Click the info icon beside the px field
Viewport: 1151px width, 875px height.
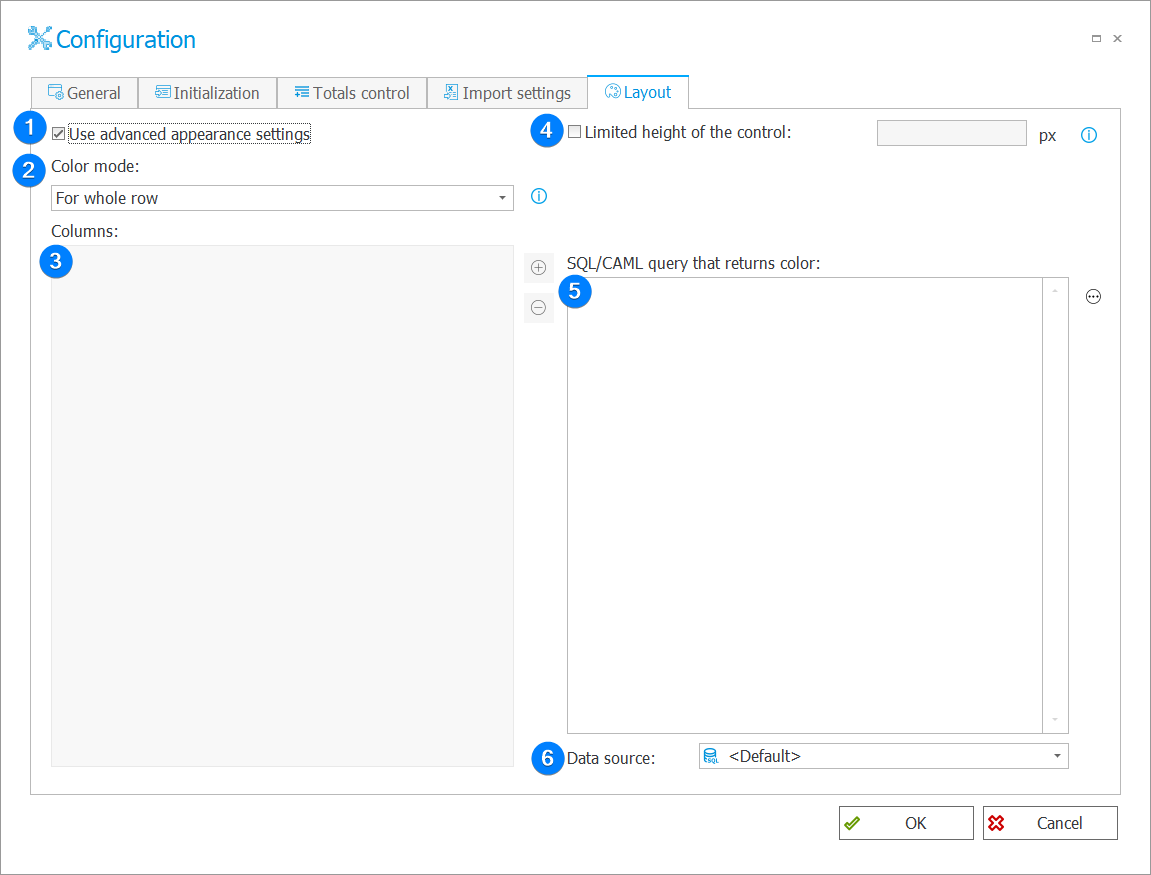(1089, 135)
